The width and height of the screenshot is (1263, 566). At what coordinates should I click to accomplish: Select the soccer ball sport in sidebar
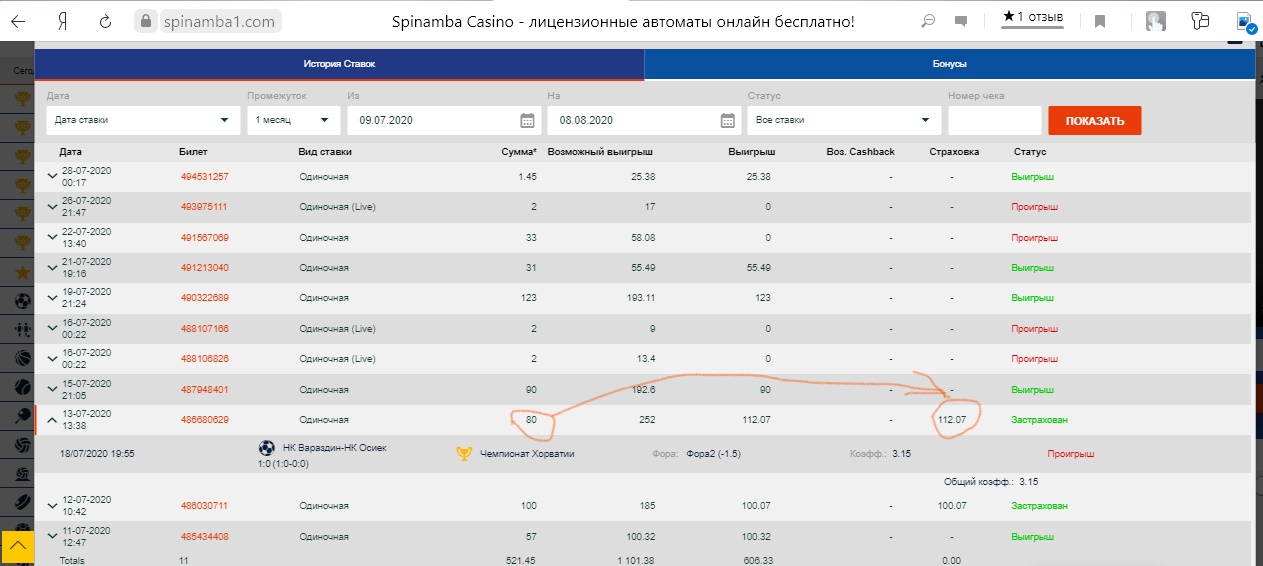coord(22,299)
